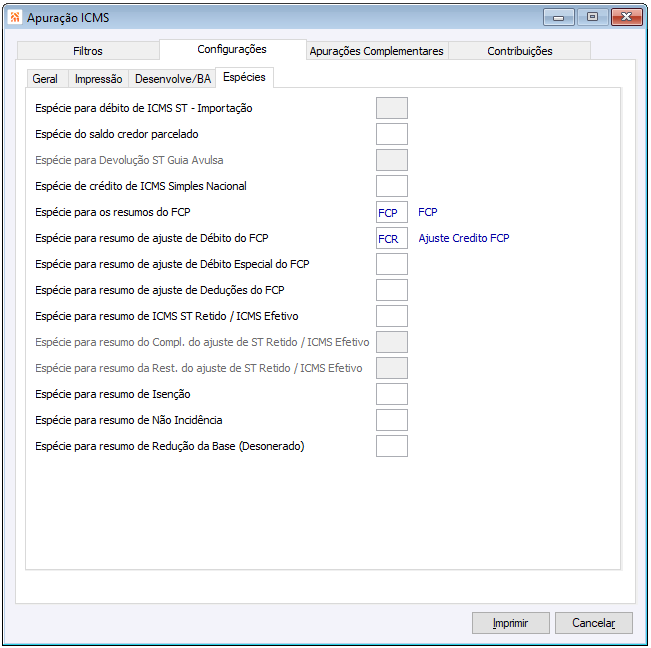
Task: Minimize the Apuração ICMS window
Action: 559,17
